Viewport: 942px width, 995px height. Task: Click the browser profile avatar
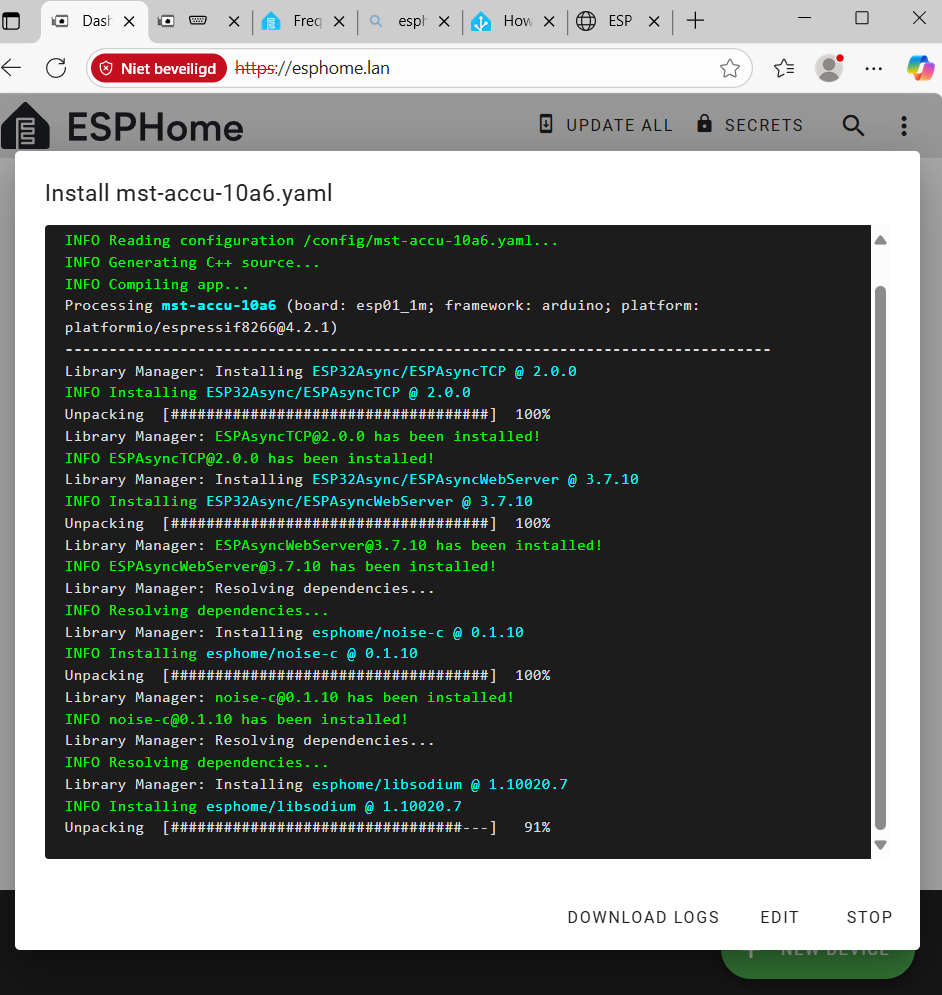[829, 68]
